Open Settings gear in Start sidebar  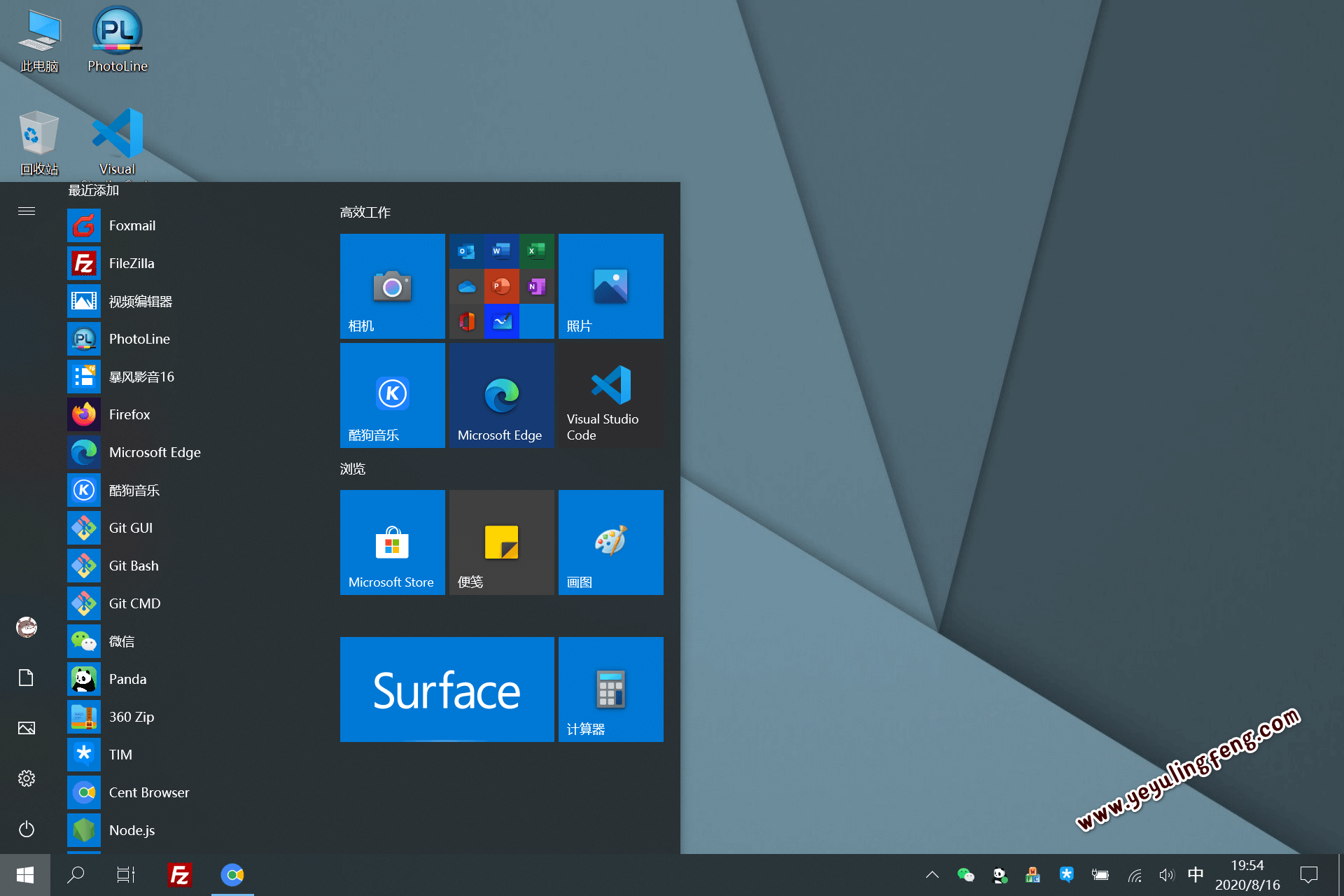pos(27,778)
